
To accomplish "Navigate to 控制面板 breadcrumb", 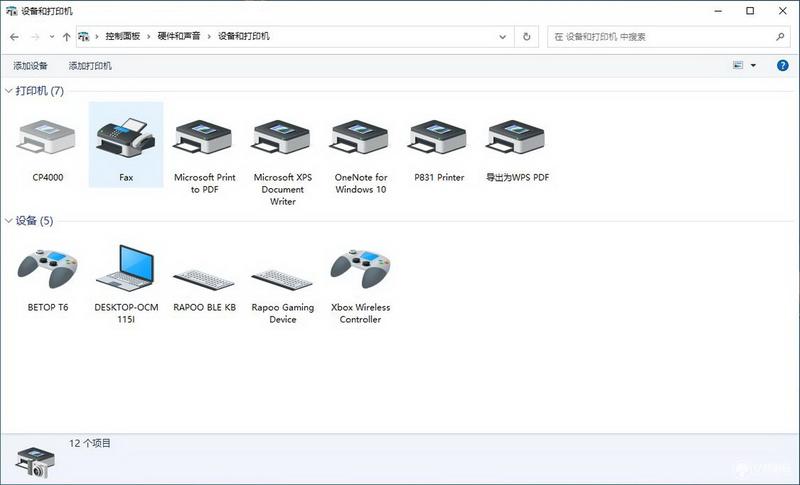I will pyautogui.click(x=122, y=36).
